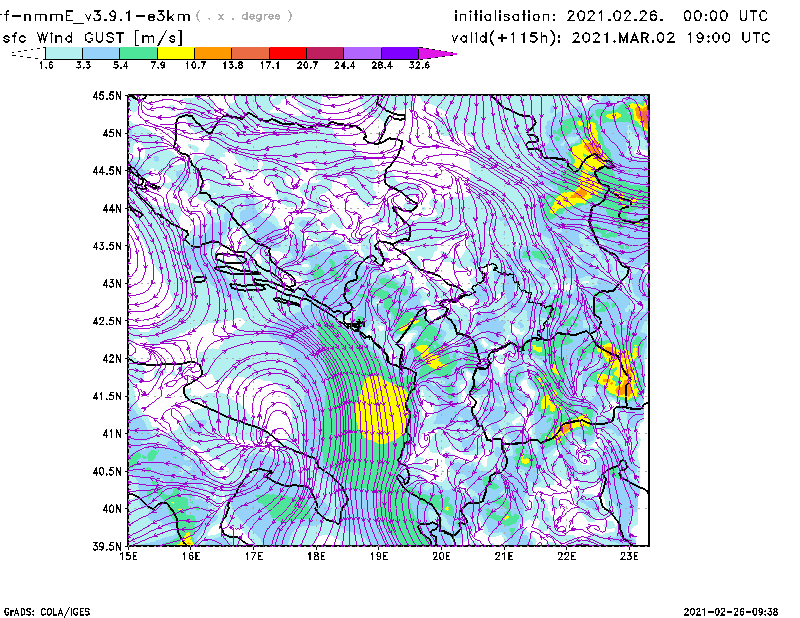Click the legend value 17.1
800x618 pixels.
[x=270, y=65]
